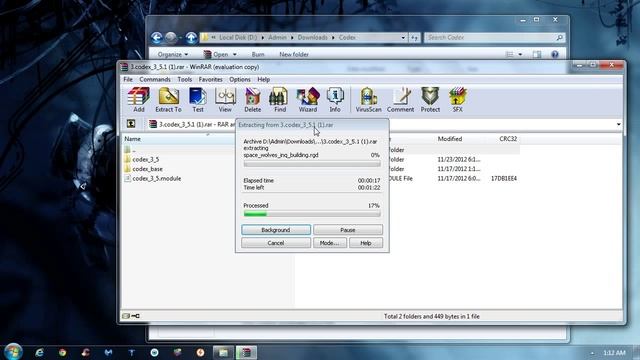Click the Add toolbar icon in WinRAR
The height and width of the screenshot is (360, 640).
point(138,99)
